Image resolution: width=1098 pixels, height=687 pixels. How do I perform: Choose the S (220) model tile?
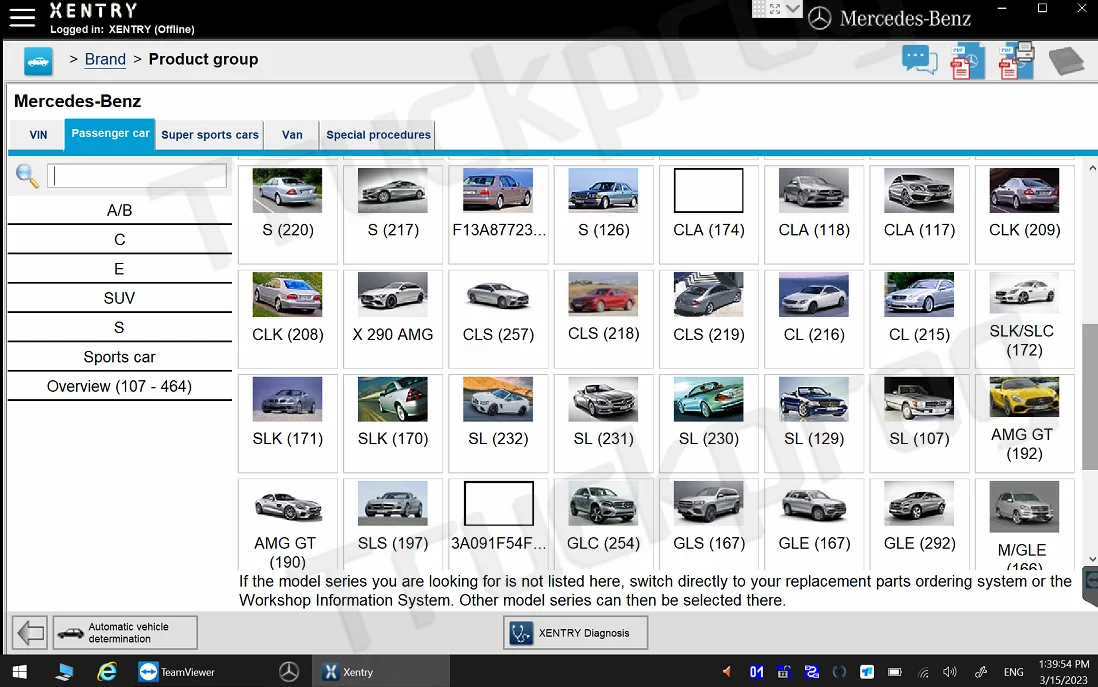288,214
